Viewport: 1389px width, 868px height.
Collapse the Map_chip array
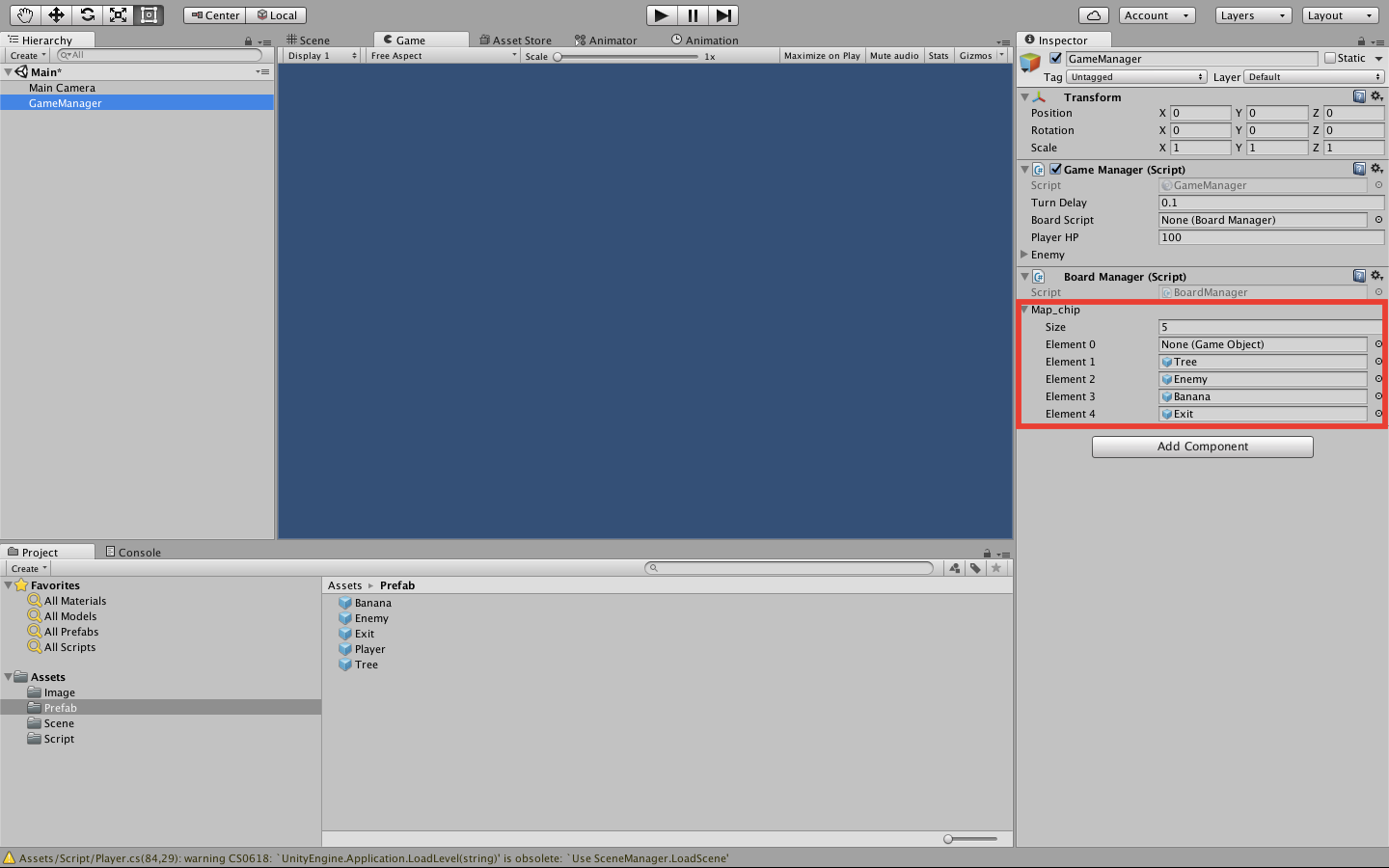click(x=1024, y=310)
